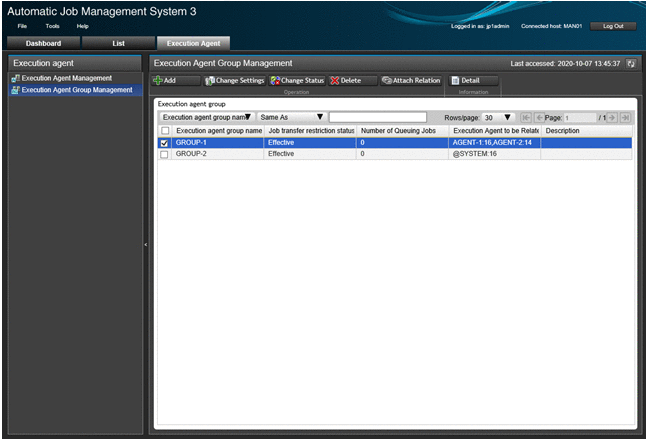Sort by Execution agent group name column
Screen dimensions: 647x440
click(219, 131)
